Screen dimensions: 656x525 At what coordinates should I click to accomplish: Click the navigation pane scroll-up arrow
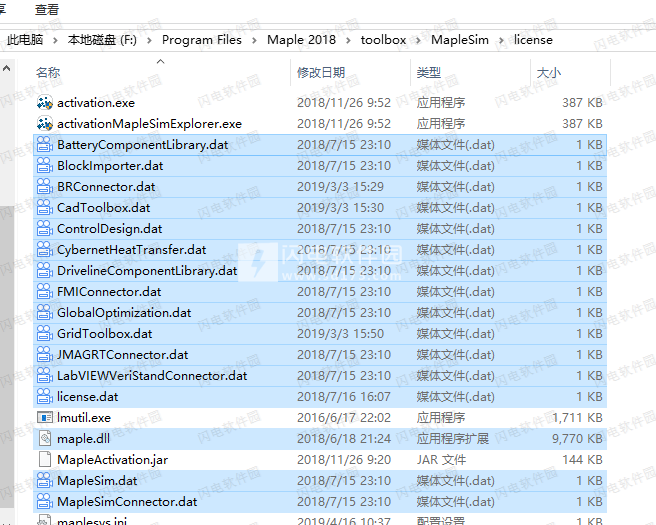(x=7, y=69)
